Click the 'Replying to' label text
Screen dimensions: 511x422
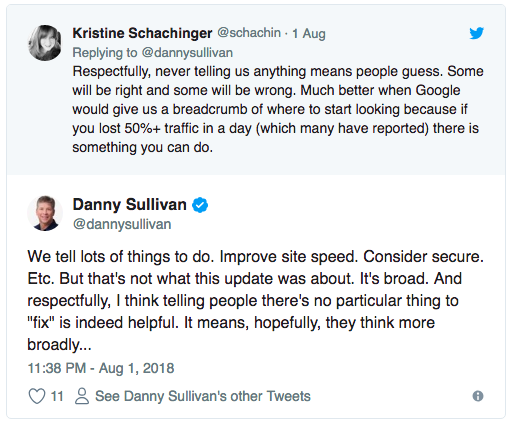(105, 53)
